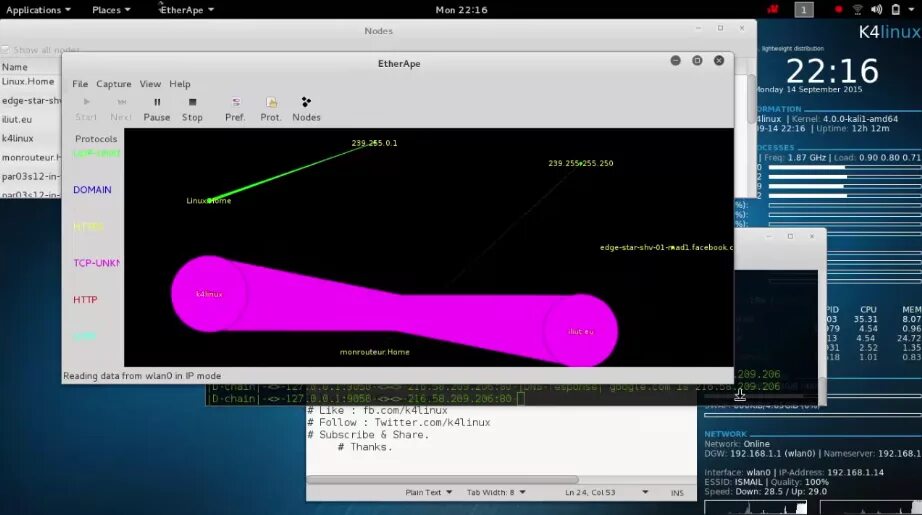Select Linux.Home row in Nodes window
The width and height of the screenshot is (922, 515).
pos(31,82)
